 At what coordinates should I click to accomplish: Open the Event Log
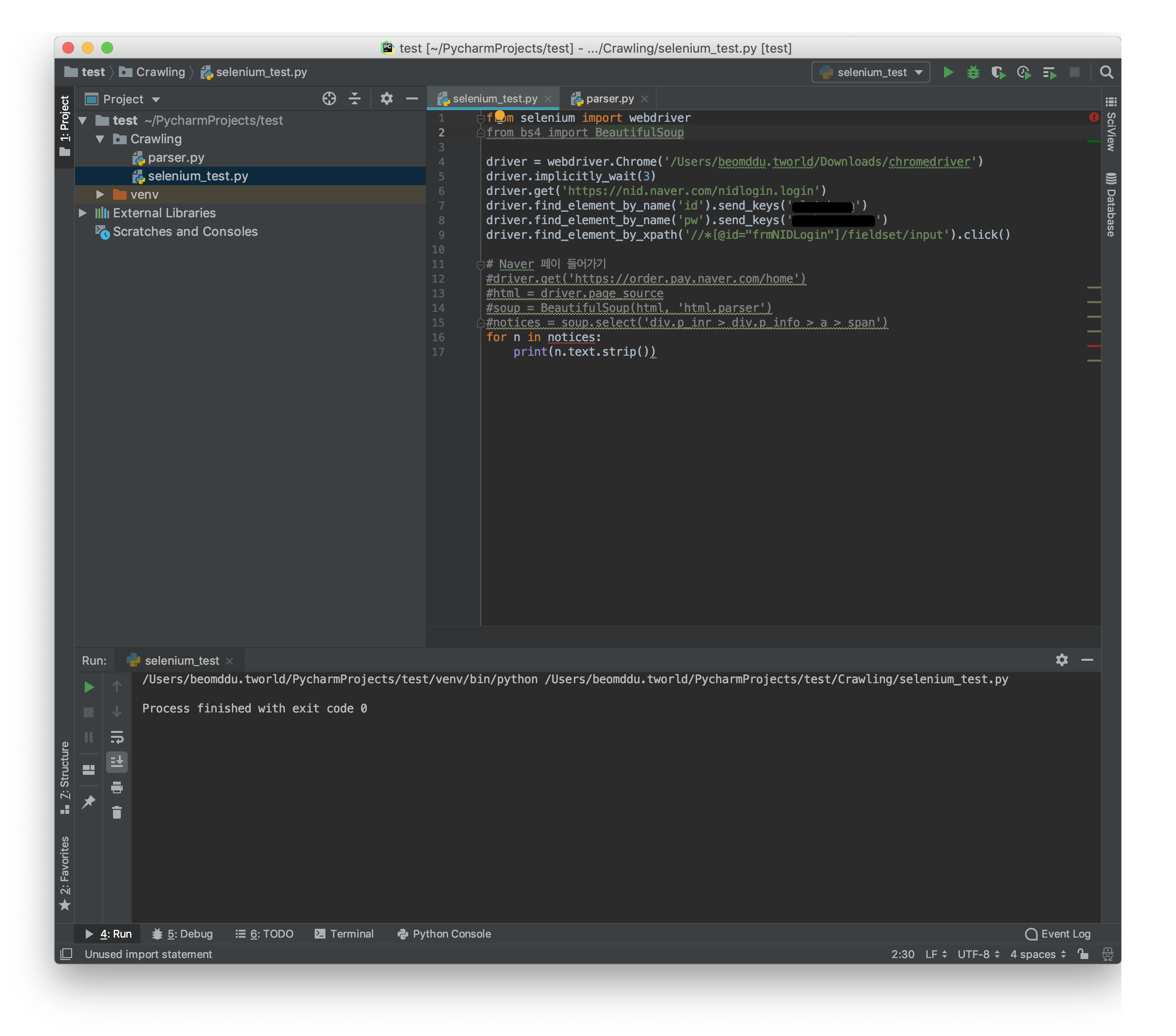[x=1058, y=934]
